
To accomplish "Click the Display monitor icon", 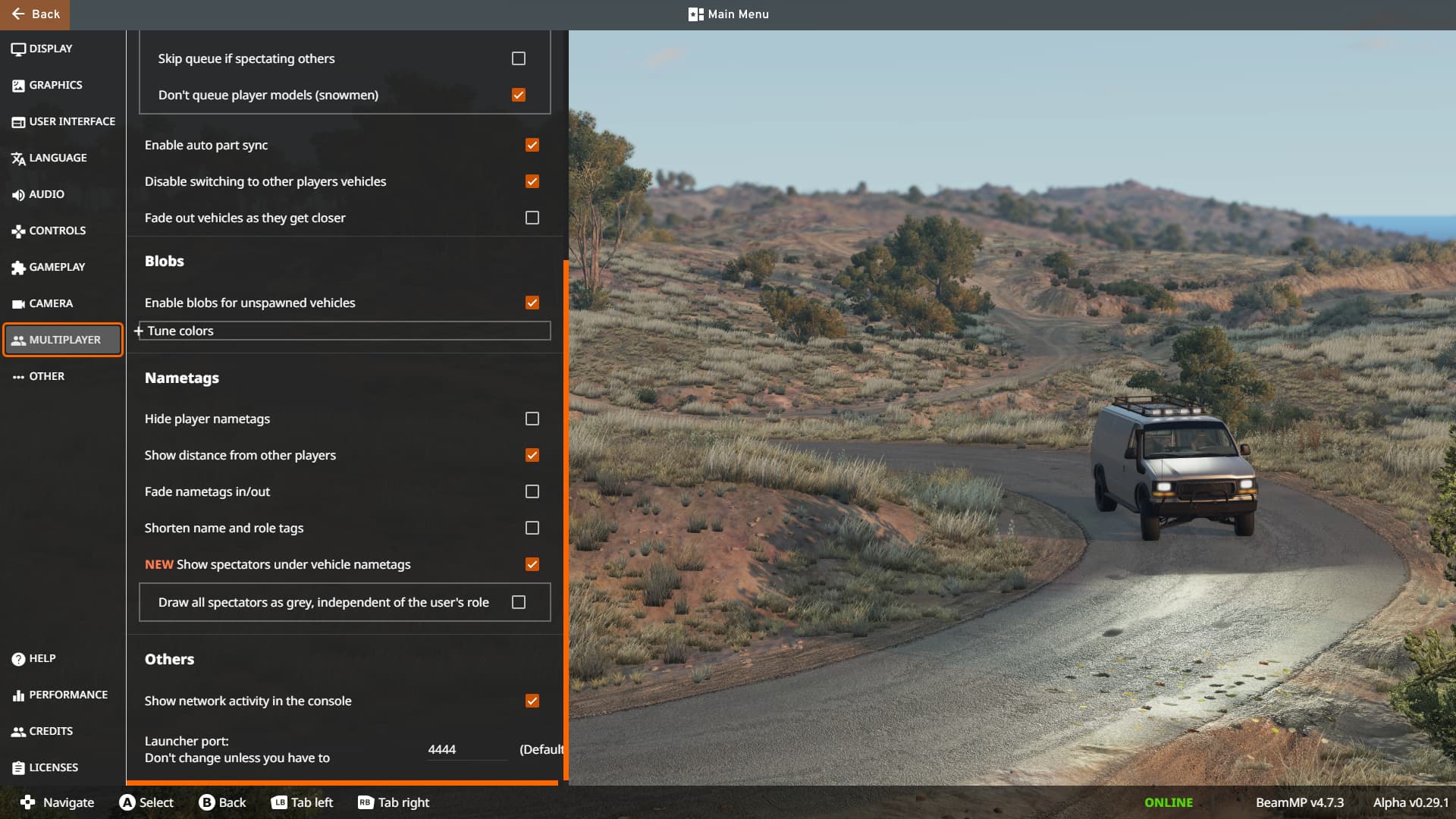I will [18, 49].
